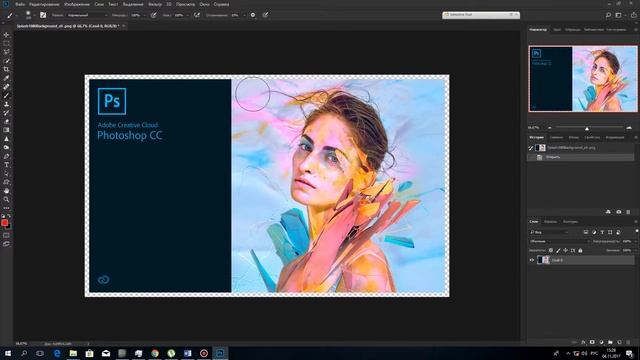Open the tool preset picker arrow
This screenshot has width=640, height=360.
click(x=17, y=16)
